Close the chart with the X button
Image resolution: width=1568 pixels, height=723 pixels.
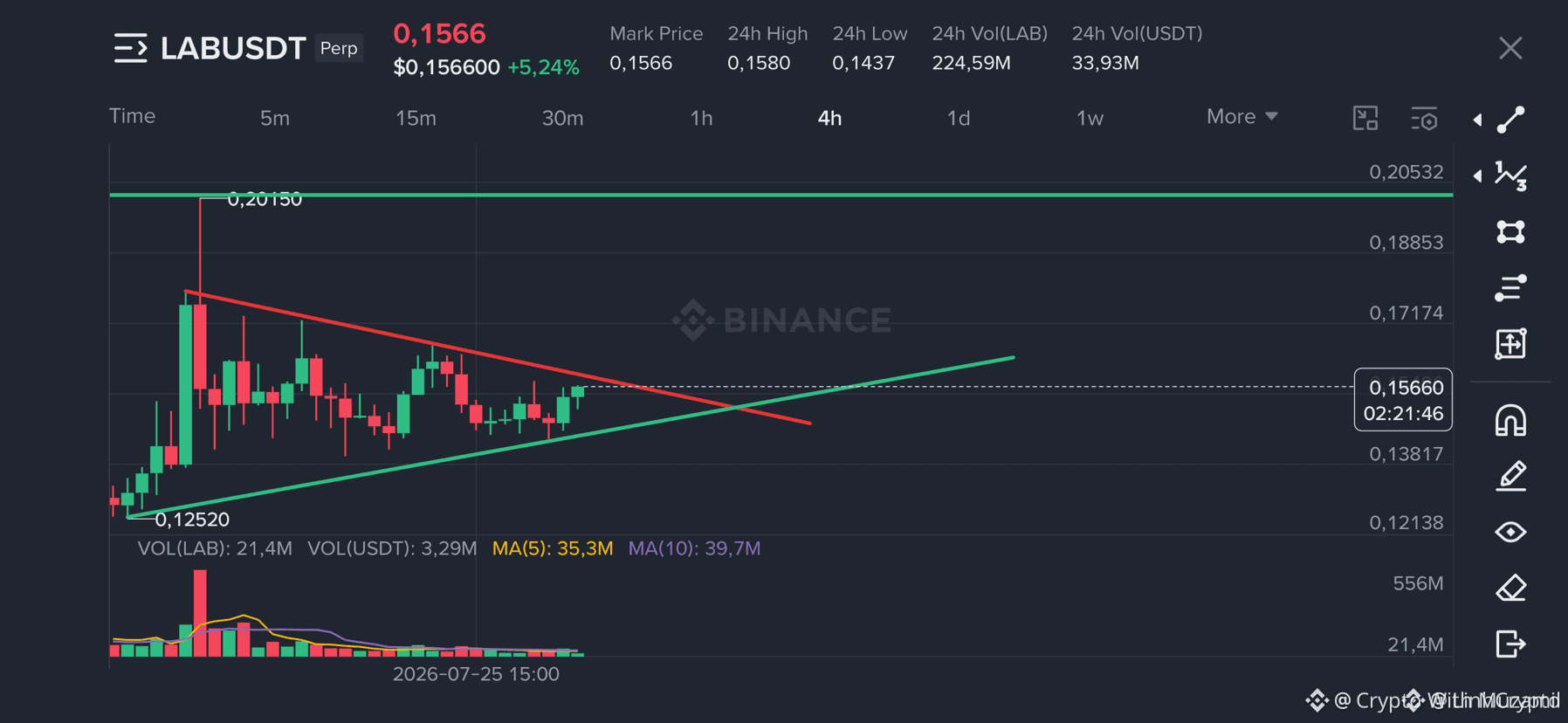click(1510, 48)
